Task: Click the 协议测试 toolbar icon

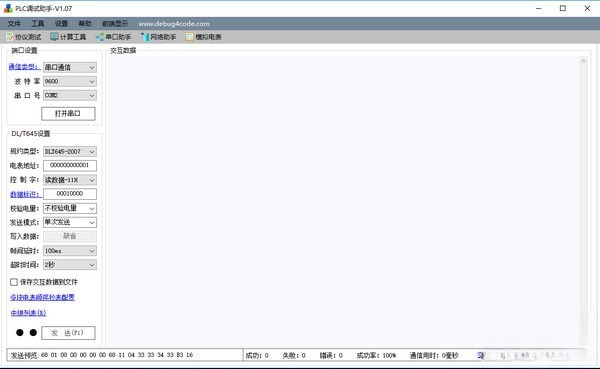Action: pyautogui.click(x=10, y=37)
